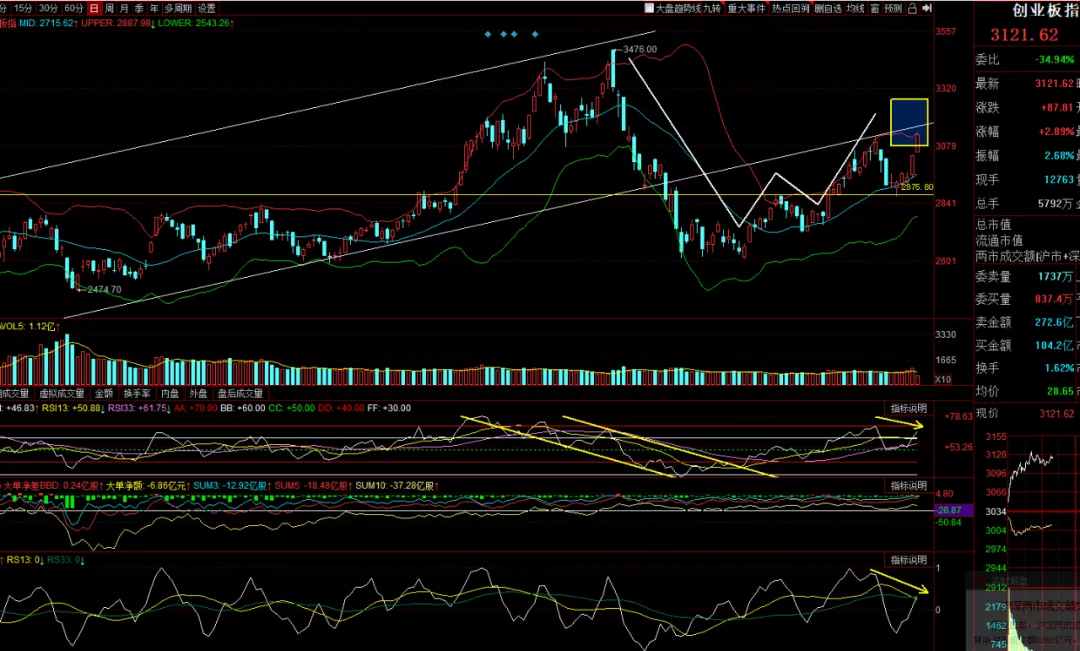Open the 多周期 multi-period view
Screen dimensions: 1080x651
(x=178, y=8)
